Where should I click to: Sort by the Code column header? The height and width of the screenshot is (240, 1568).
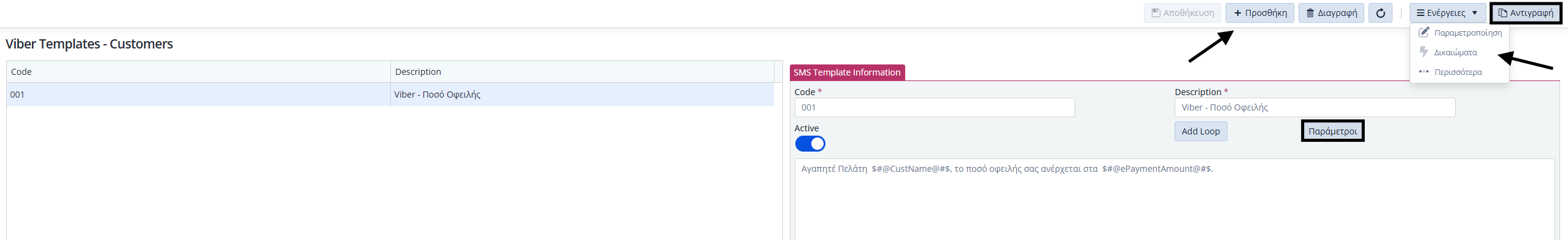point(198,72)
